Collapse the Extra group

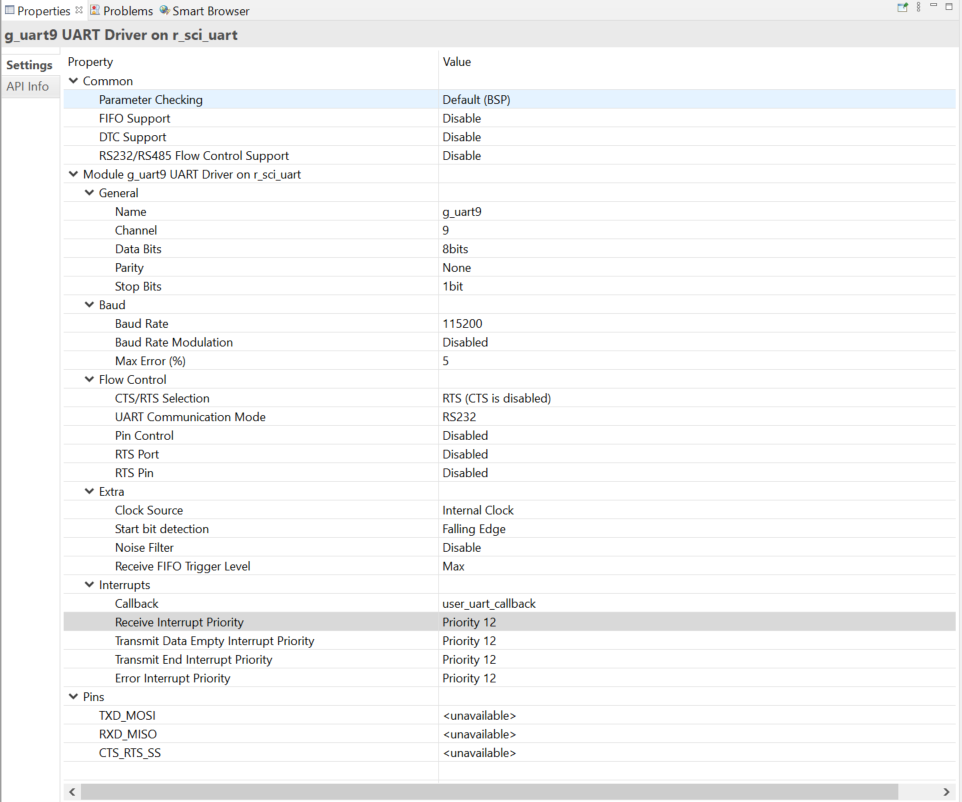pos(90,492)
